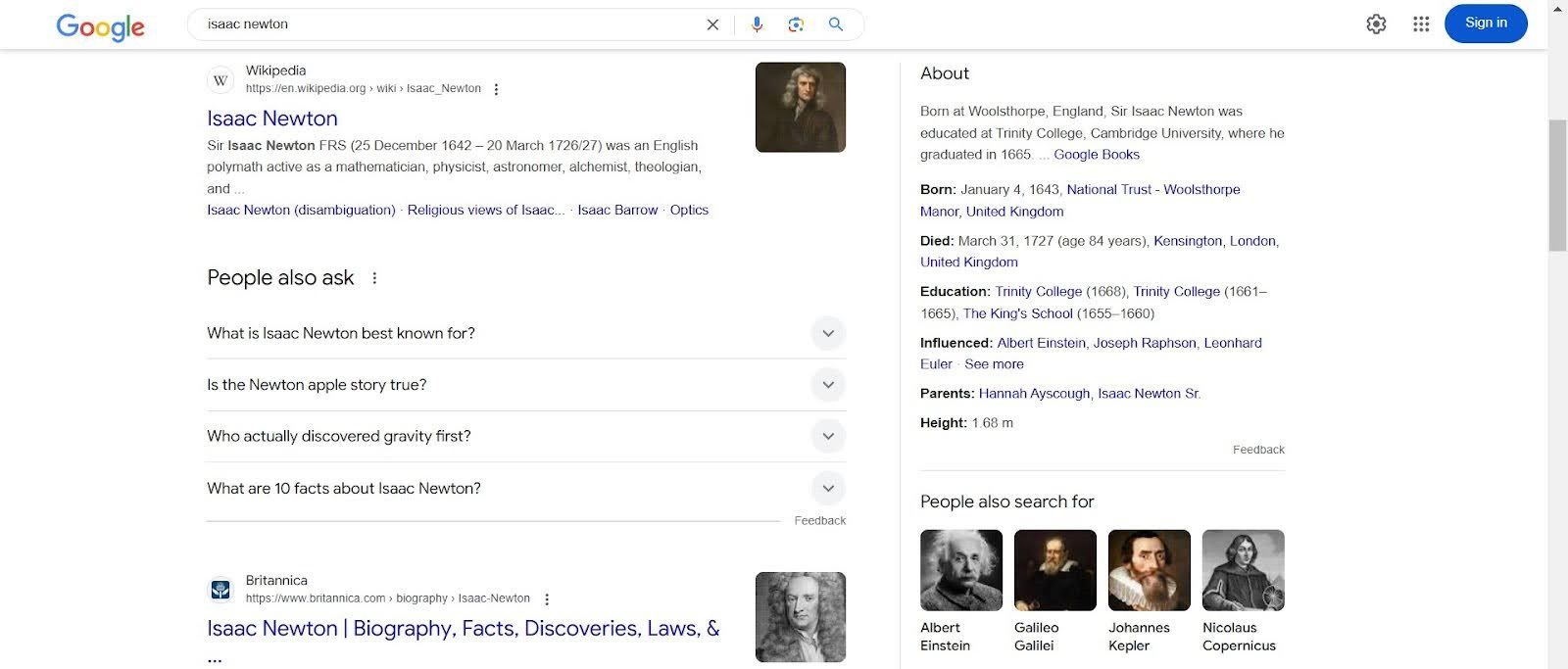The height and width of the screenshot is (669, 1568).
Task: Open Hannah Ayscough parent link
Action: pos(1034,394)
